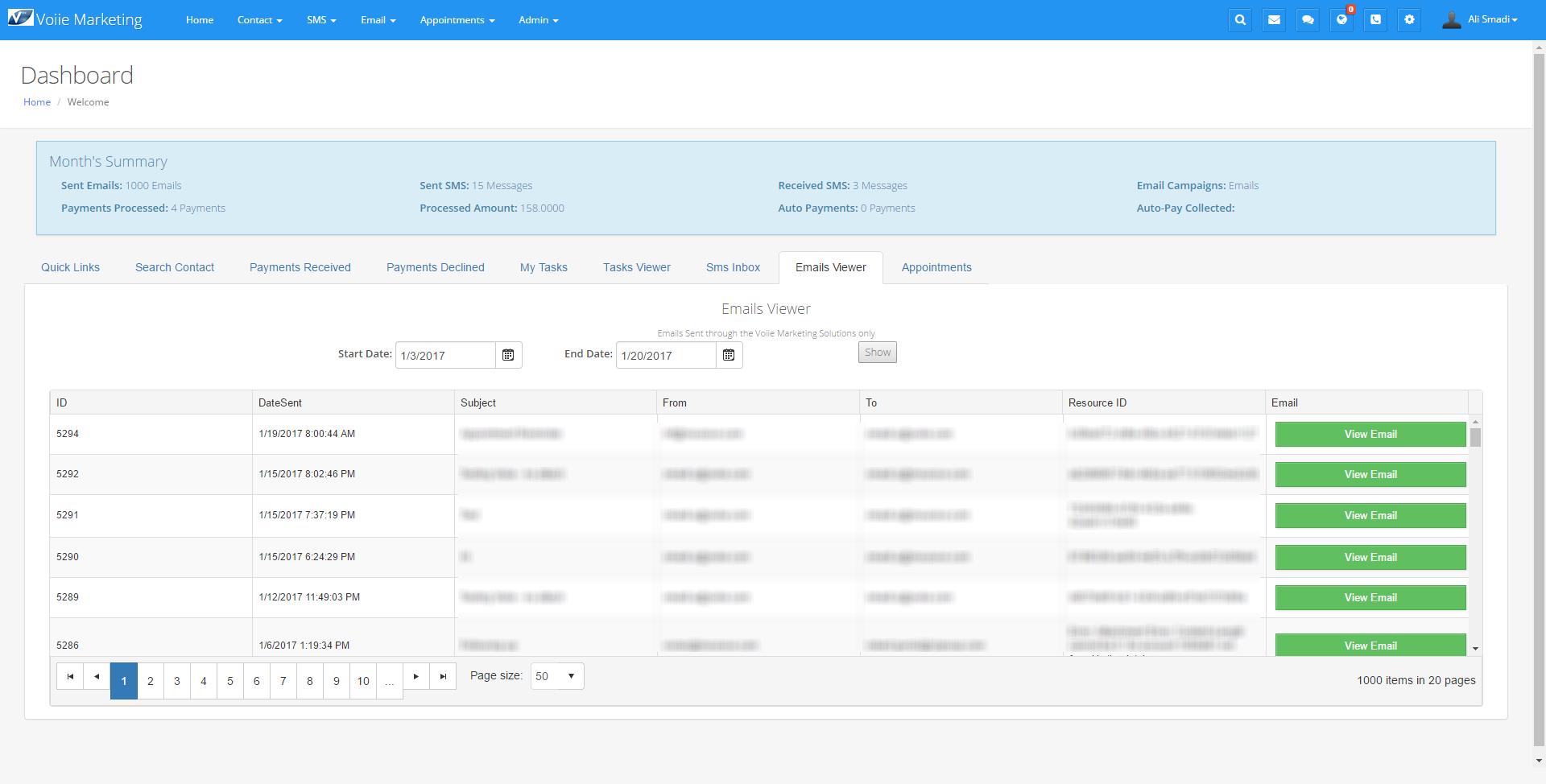
Task: View Email for ID 5290
Action: click(x=1370, y=557)
